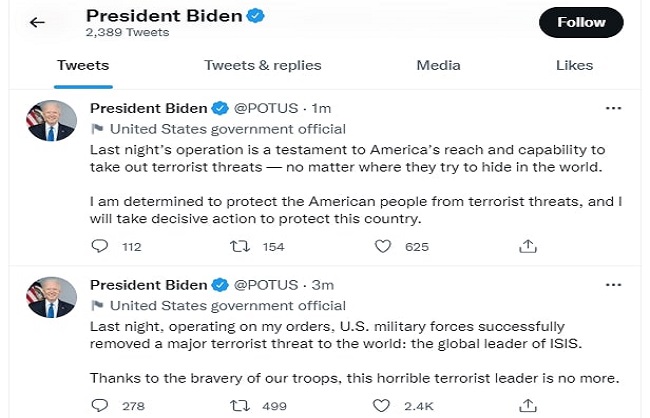
Task: Open more options on the second tweet
Action: pyautogui.click(x=616, y=284)
